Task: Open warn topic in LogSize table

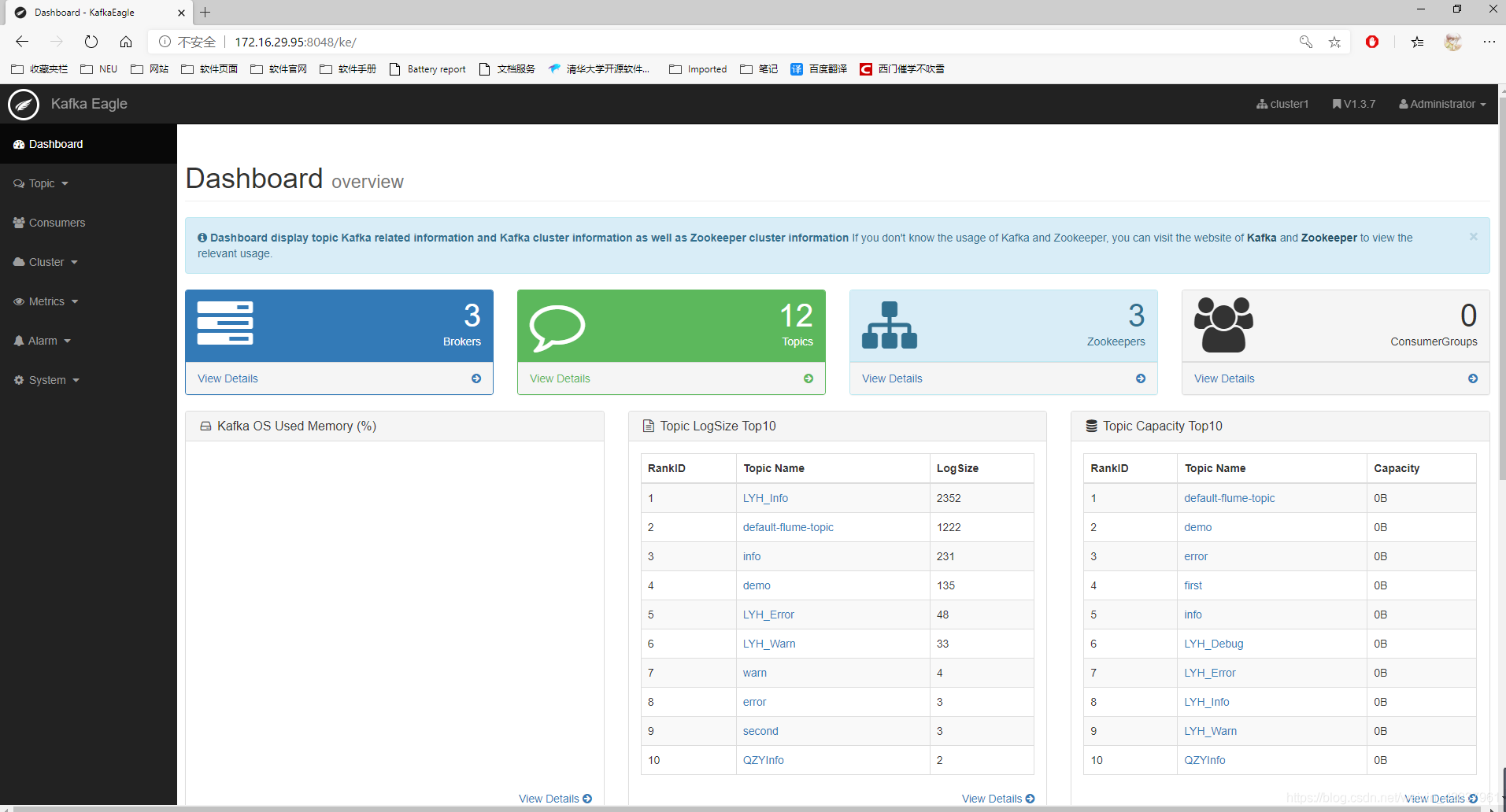Action: pyautogui.click(x=755, y=673)
